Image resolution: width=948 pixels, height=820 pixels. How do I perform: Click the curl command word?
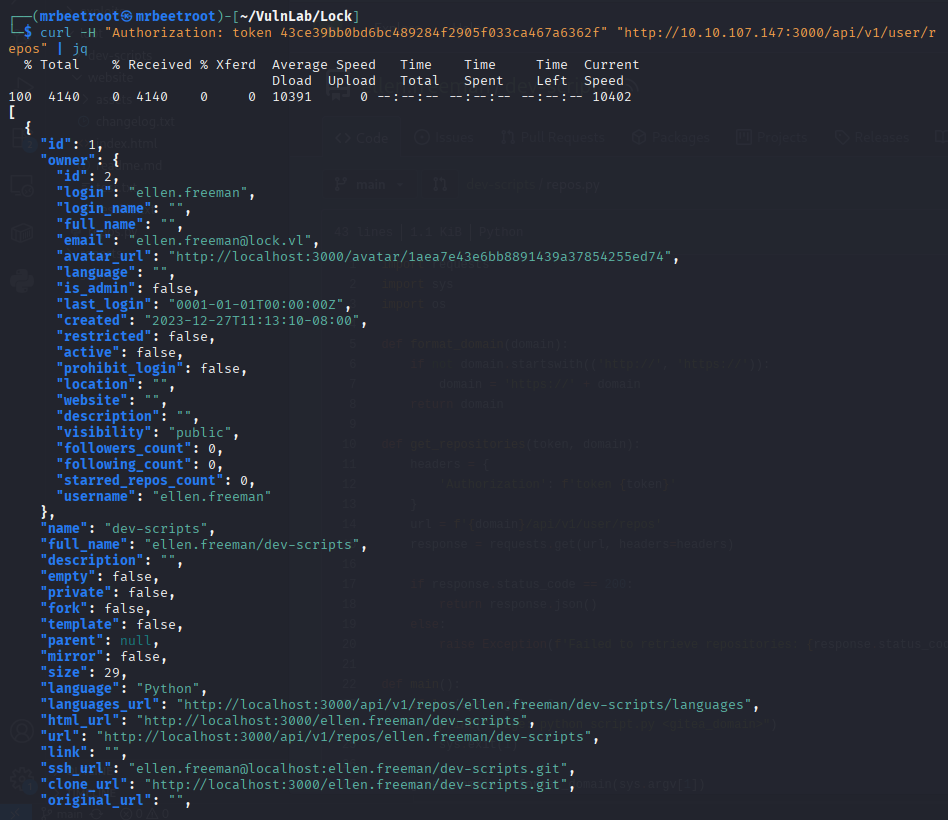56,33
